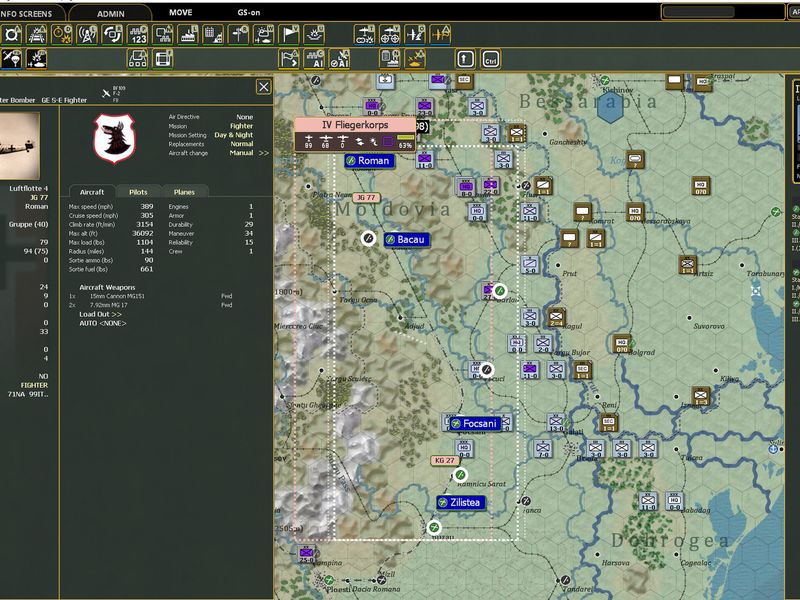Click the ring-shaped icon at toolbar start
The image size is (800, 600).
pyautogui.click(x=11, y=35)
